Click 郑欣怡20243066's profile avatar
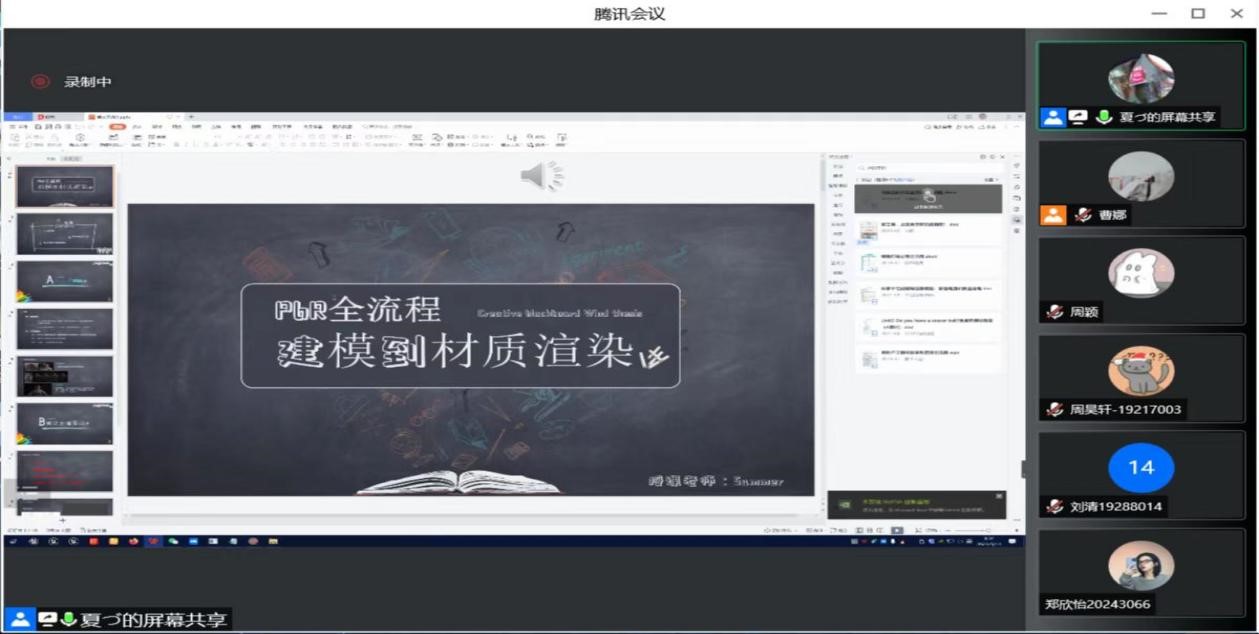Screen dimensions: 1259x634 click(1141, 566)
